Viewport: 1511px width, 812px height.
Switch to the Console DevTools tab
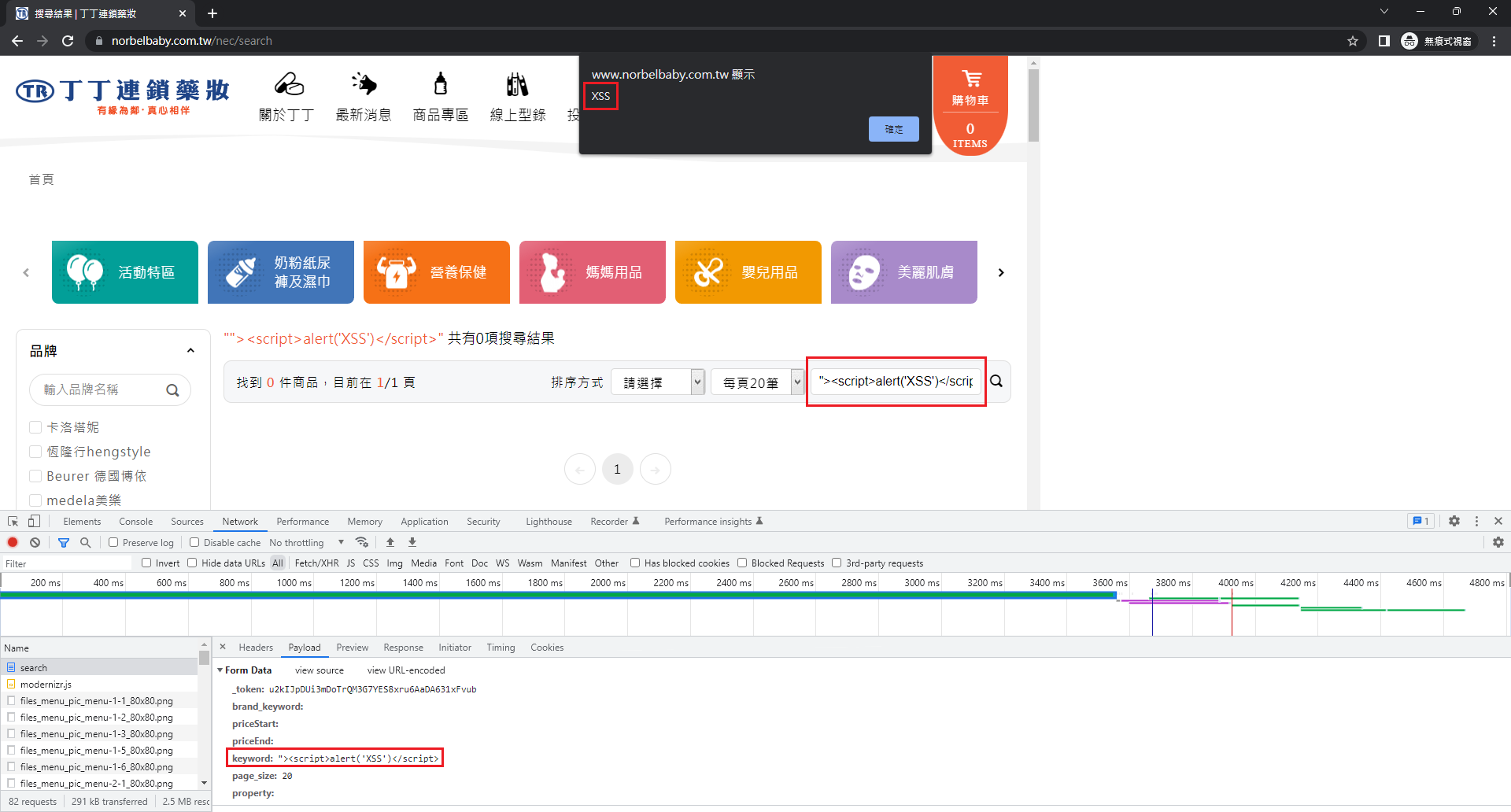pyautogui.click(x=136, y=522)
